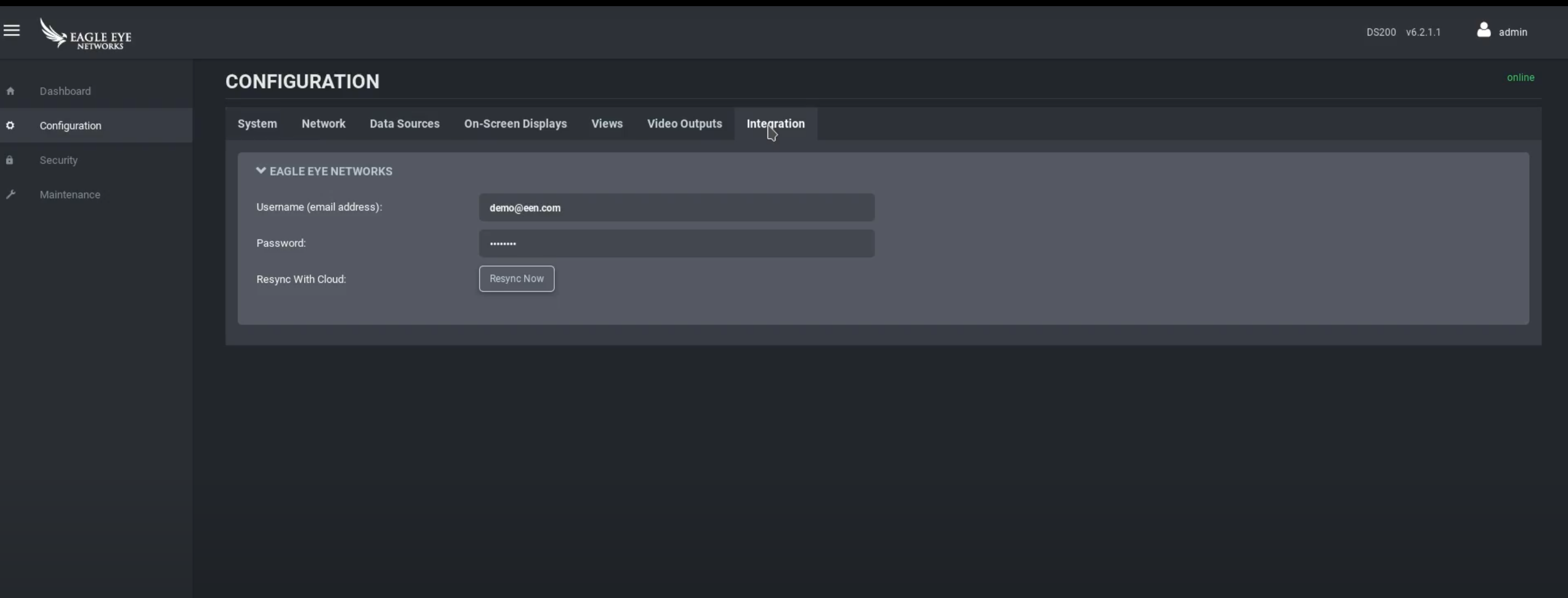The image size is (1568, 598).
Task: Click the Dashboard home icon
Action: [x=10, y=91]
